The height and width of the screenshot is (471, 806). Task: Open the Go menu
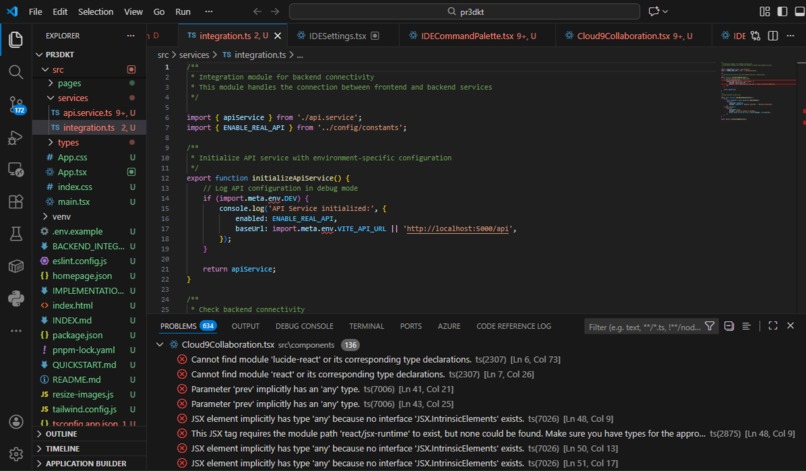(159, 11)
